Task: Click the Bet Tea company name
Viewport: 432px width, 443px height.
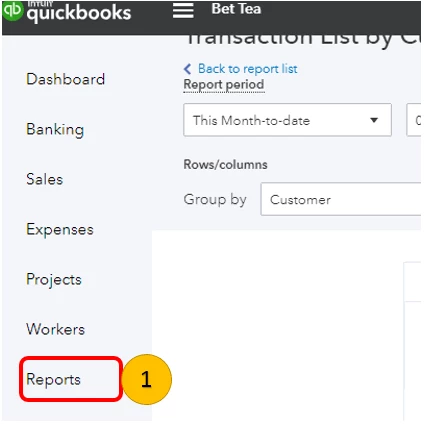Action: point(236,9)
